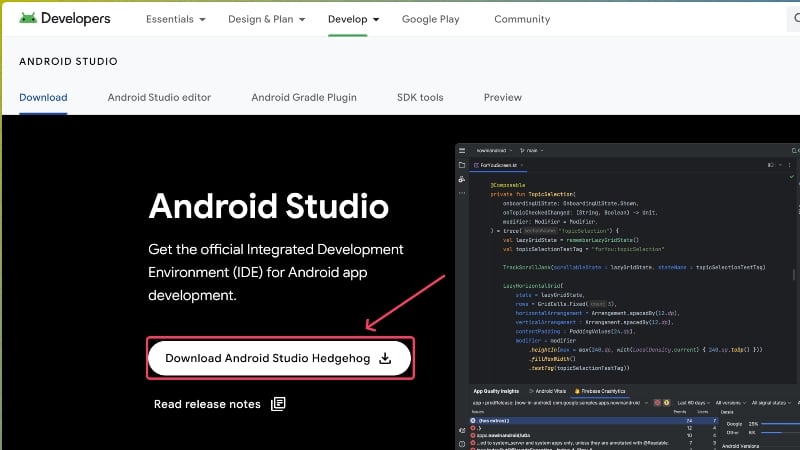Click the release notes document icon

point(278,404)
